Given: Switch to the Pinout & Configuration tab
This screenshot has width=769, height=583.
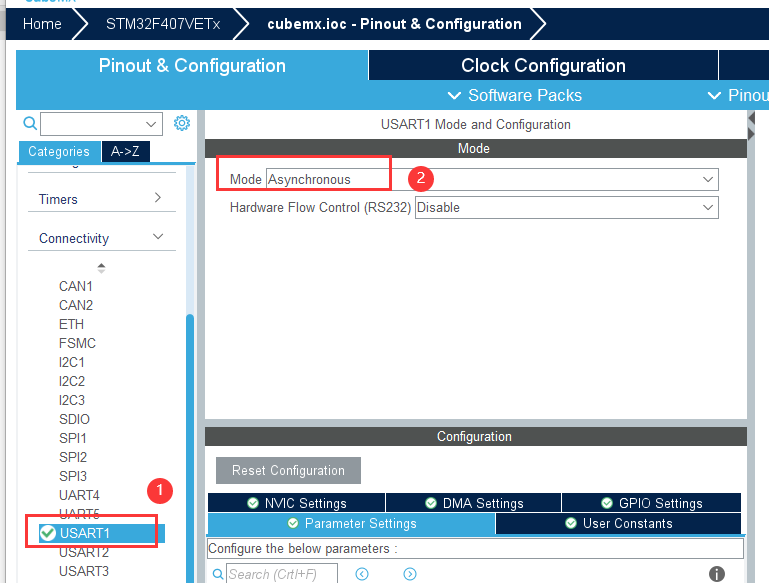Looking at the screenshot, I should [192, 66].
